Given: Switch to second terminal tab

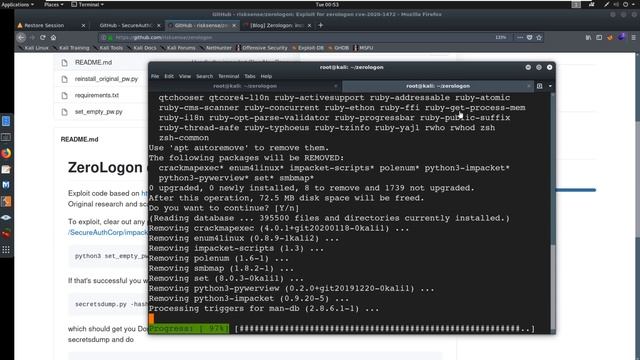Looking at the screenshot, I should 438,86.
